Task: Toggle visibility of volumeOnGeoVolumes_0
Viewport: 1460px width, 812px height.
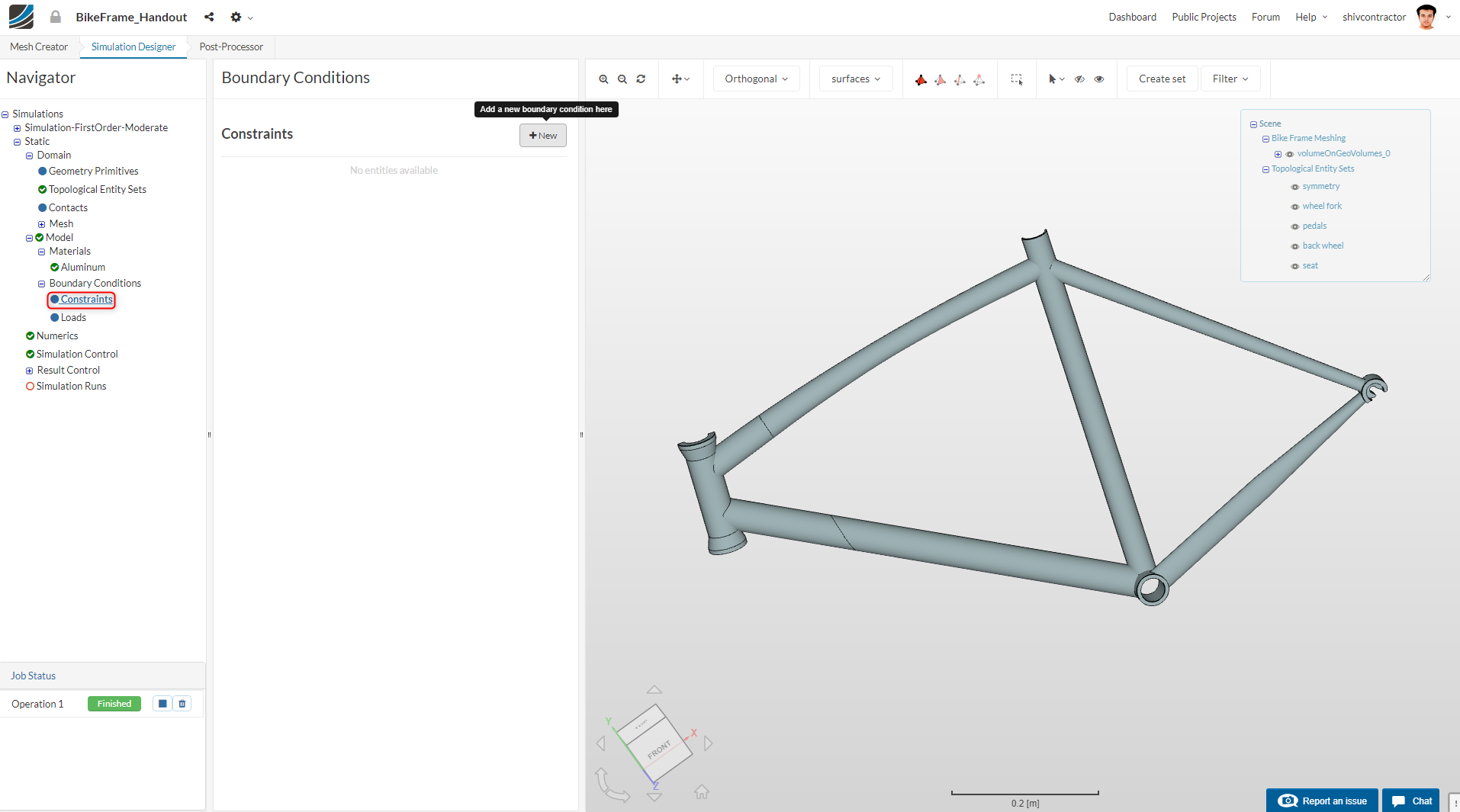Action: (x=1290, y=153)
